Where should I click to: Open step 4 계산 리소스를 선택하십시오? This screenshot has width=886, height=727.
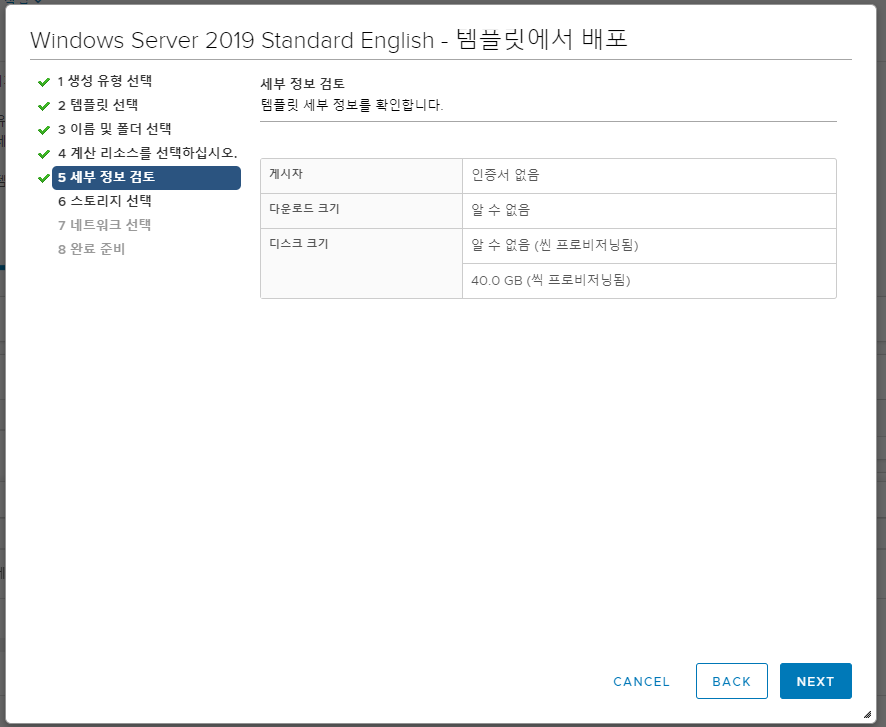[147, 153]
